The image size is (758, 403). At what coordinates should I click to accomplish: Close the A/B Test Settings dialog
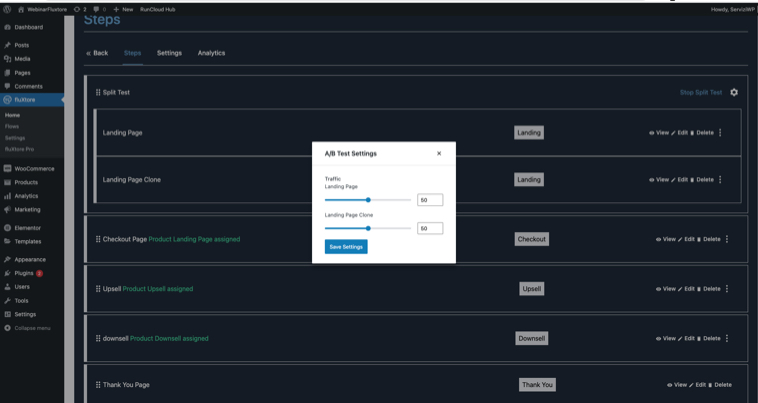pyautogui.click(x=438, y=154)
